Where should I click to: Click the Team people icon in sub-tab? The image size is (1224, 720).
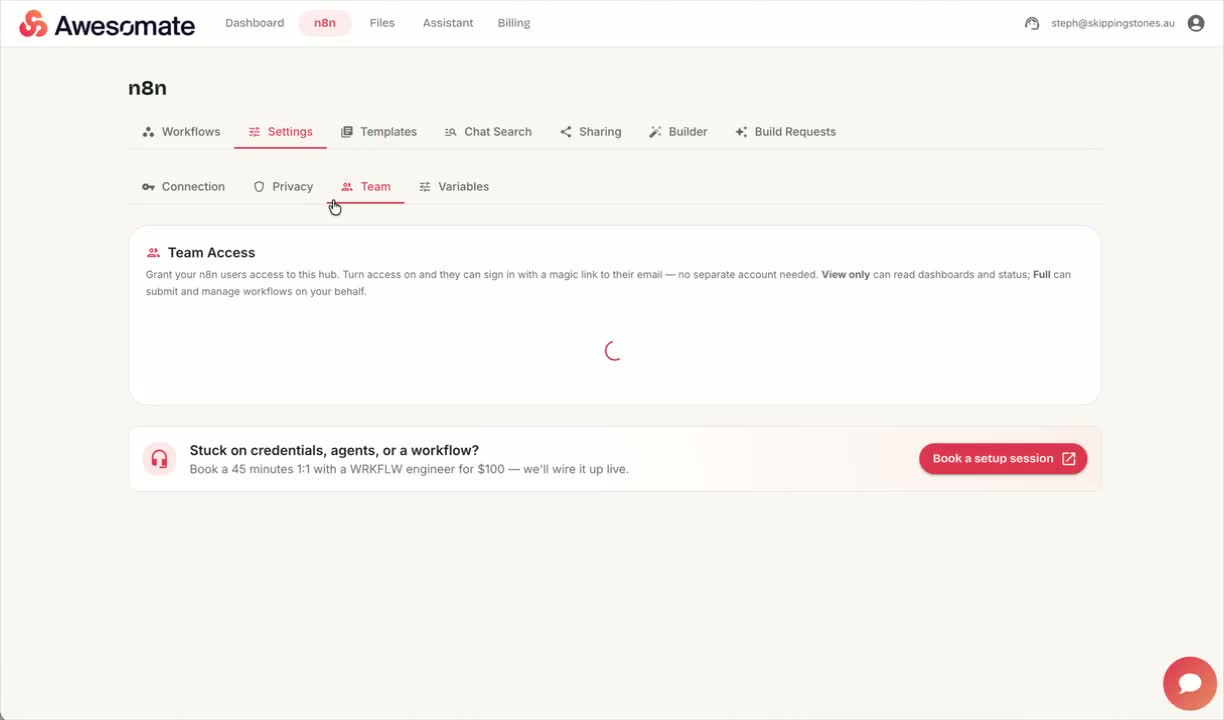(x=347, y=187)
